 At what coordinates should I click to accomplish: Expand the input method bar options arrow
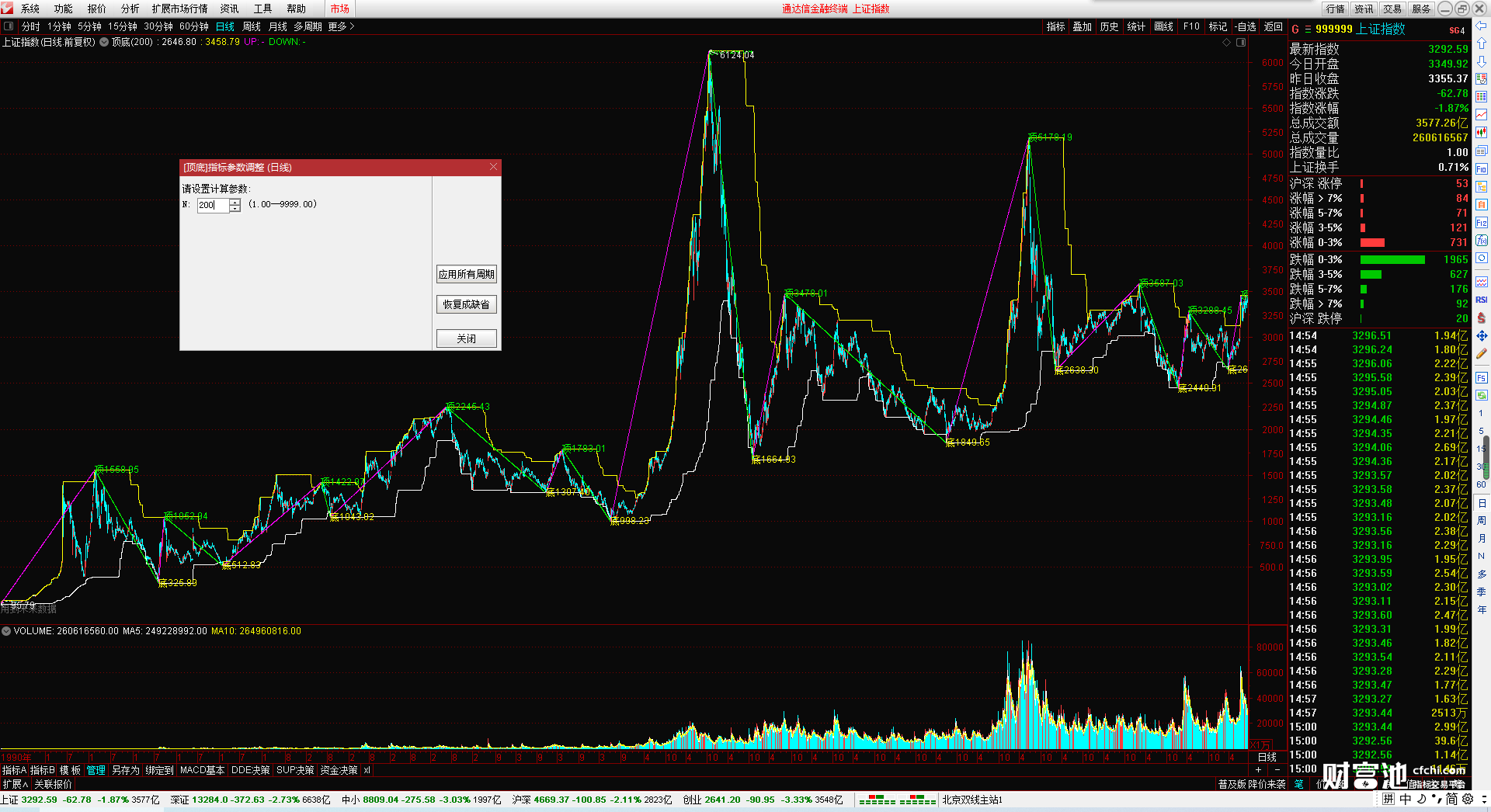click(1482, 799)
